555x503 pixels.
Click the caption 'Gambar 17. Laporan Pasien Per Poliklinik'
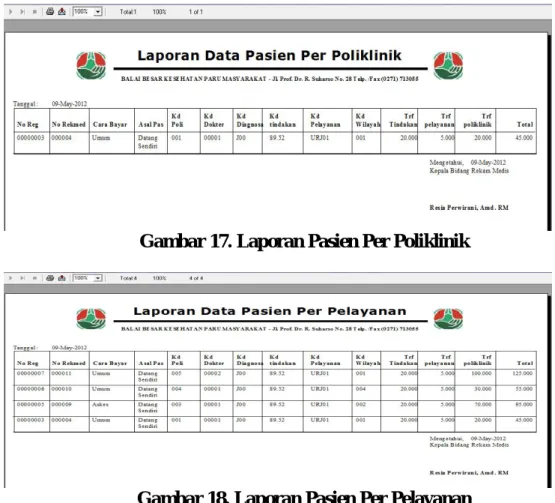click(305, 241)
